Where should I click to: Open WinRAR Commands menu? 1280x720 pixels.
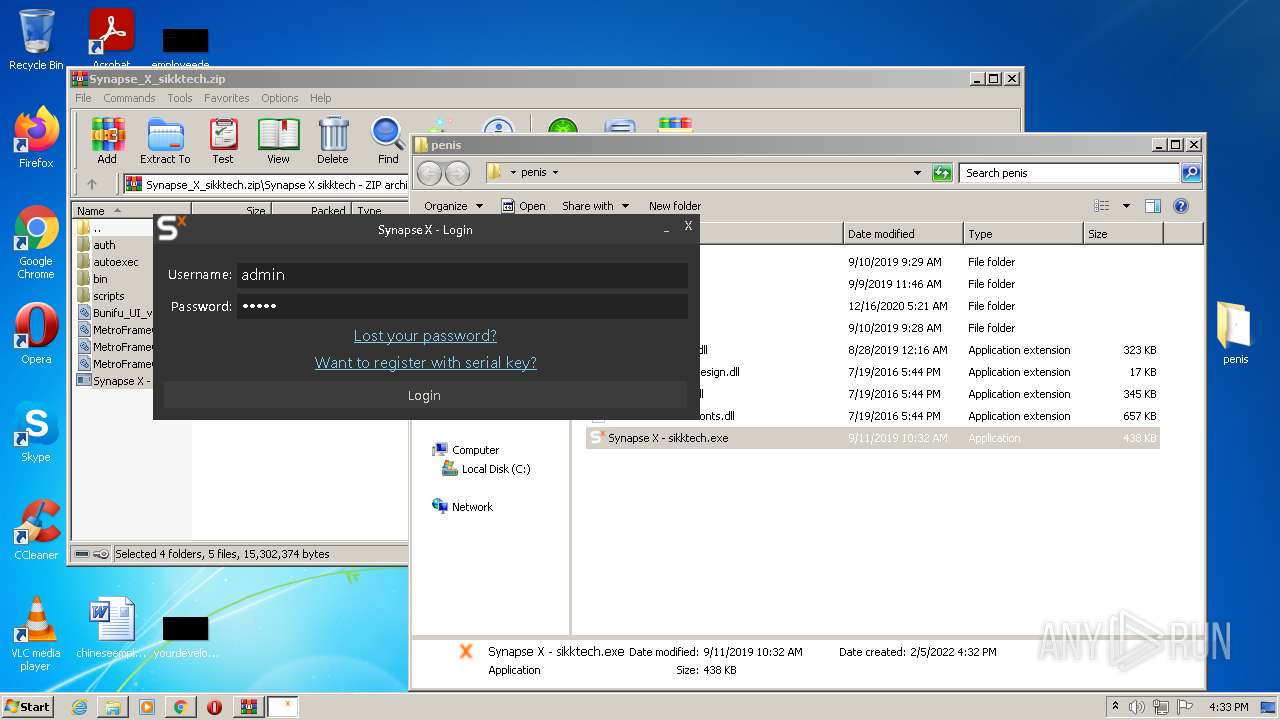tap(129, 98)
